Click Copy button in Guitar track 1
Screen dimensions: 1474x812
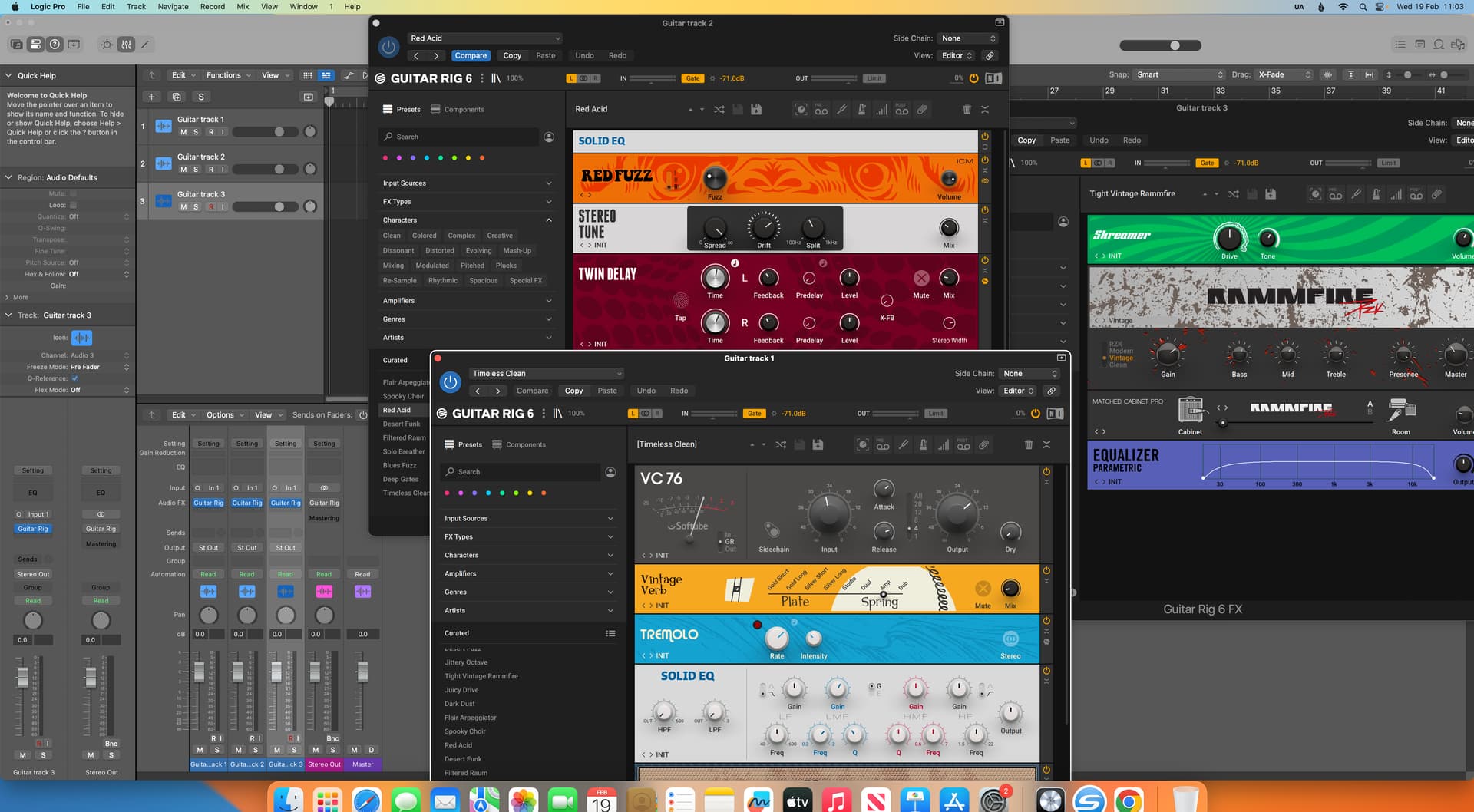(573, 391)
